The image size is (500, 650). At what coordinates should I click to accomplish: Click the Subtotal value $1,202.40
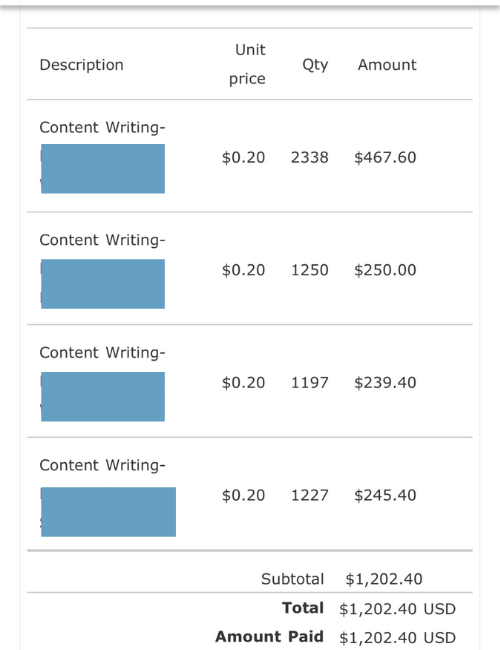pos(384,579)
